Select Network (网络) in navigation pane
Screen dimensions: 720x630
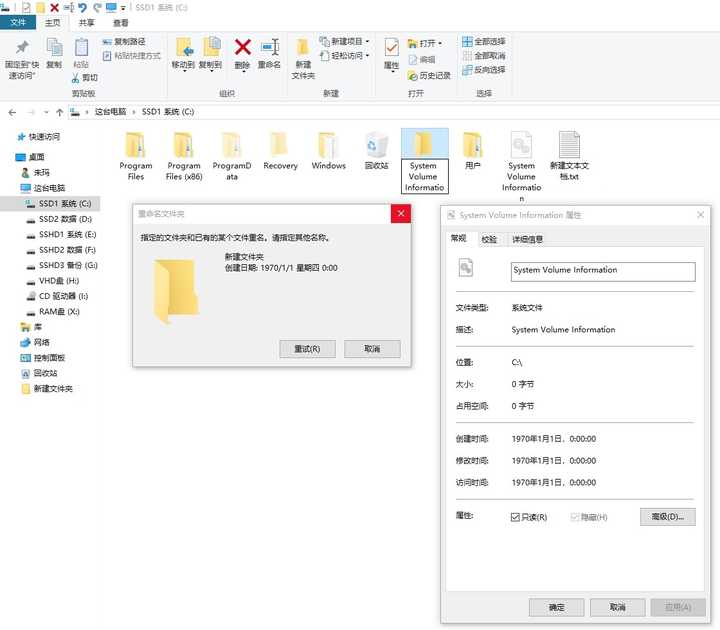click(35, 343)
